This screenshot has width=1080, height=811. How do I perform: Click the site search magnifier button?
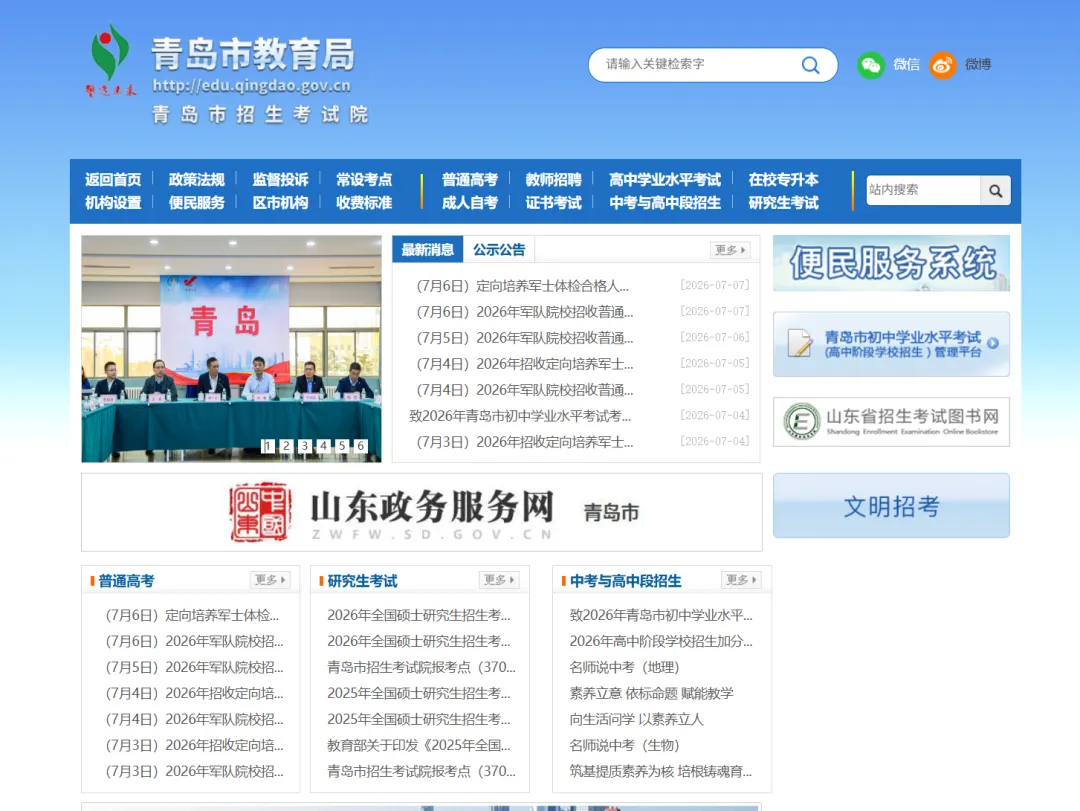pyautogui.click(x=995, y=190)
